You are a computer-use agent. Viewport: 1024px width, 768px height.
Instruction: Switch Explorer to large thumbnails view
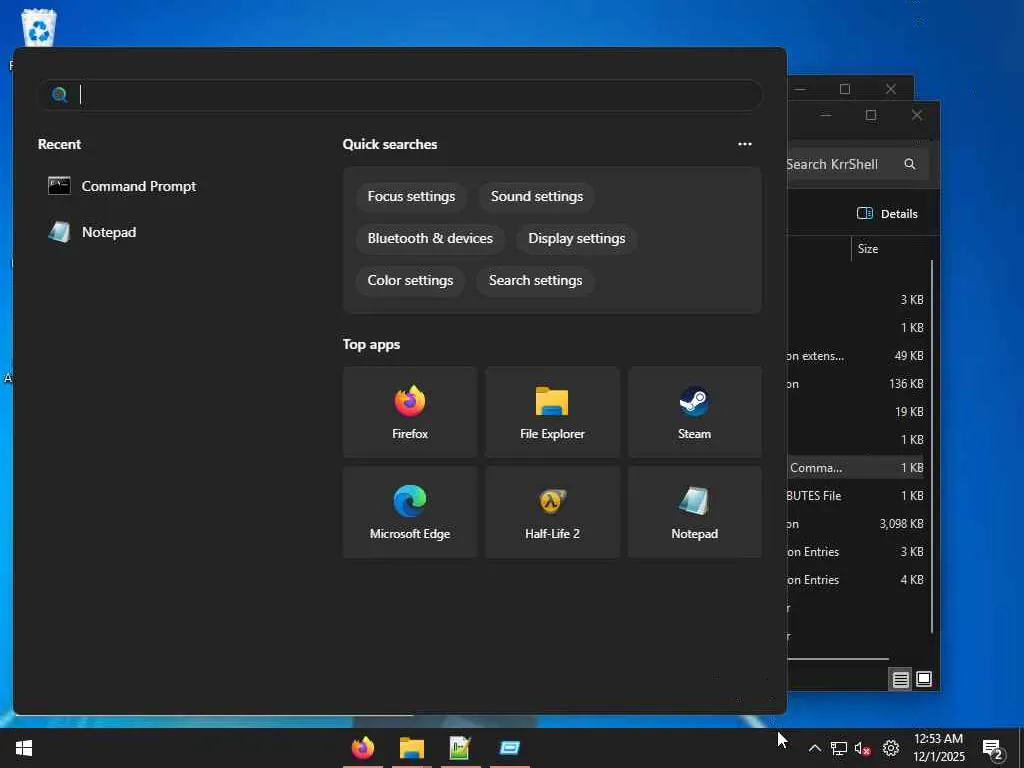point(924,679)
